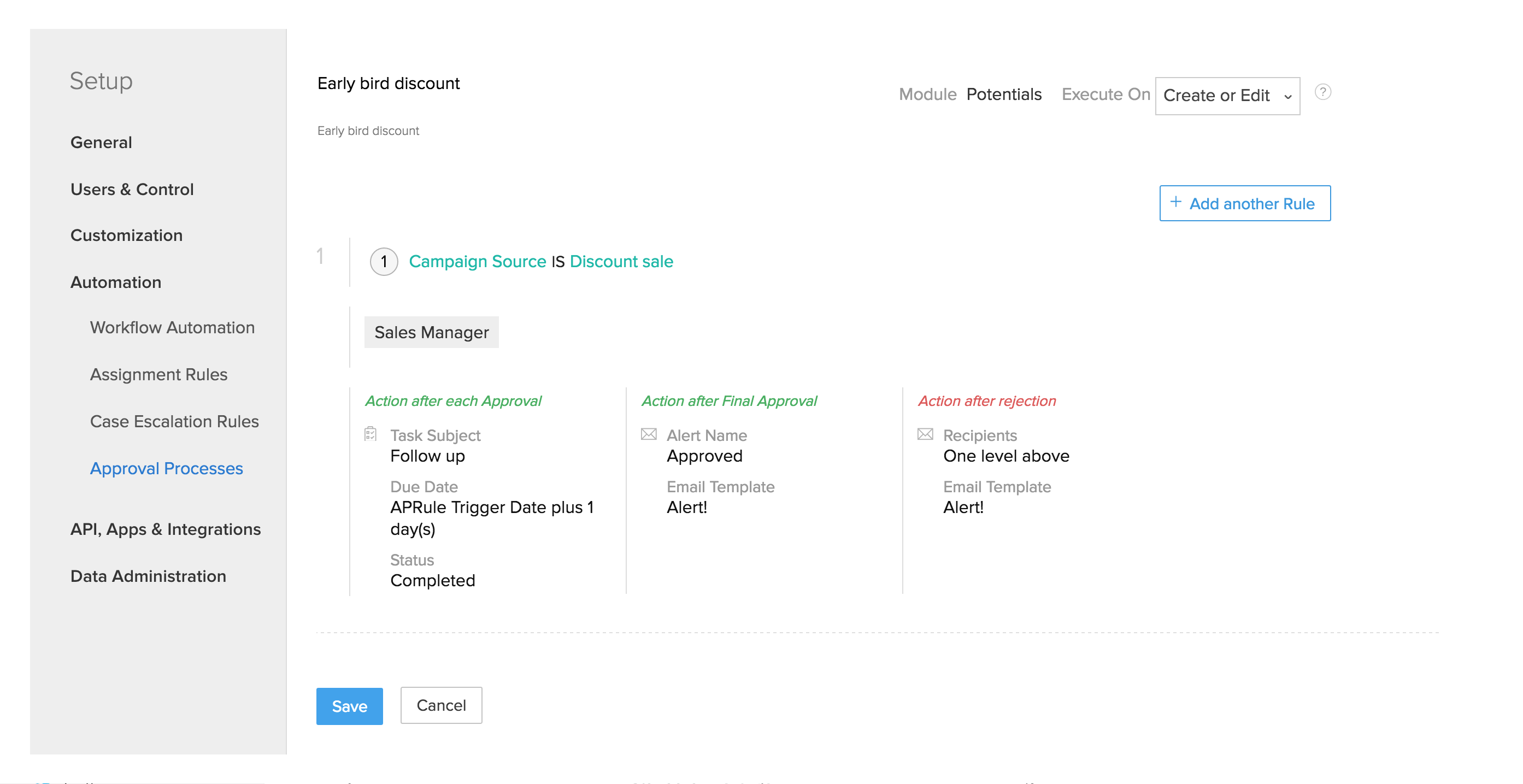
Task: Click the Add another Rule button
Action: 1244,203
